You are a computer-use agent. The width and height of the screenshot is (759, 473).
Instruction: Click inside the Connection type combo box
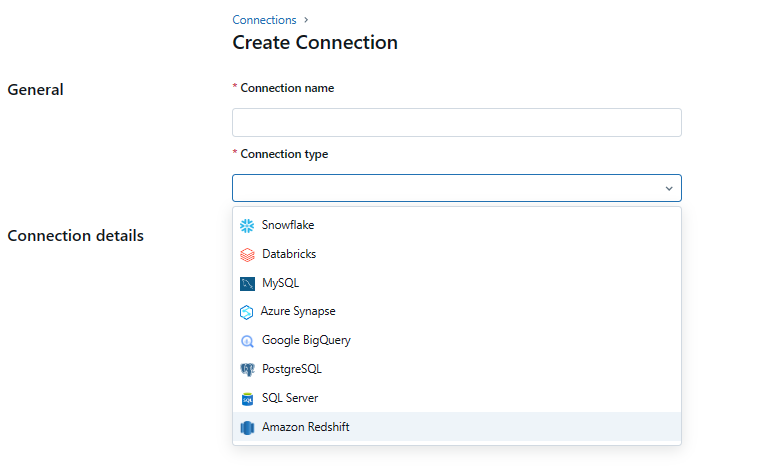pos(457,188)
